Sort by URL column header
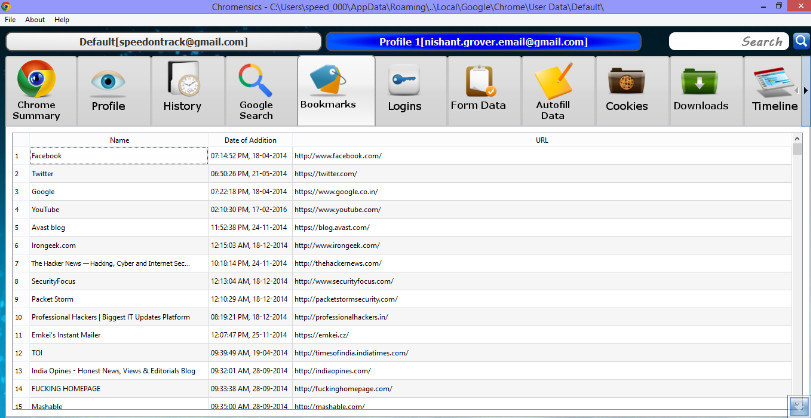 pos(542,140)
